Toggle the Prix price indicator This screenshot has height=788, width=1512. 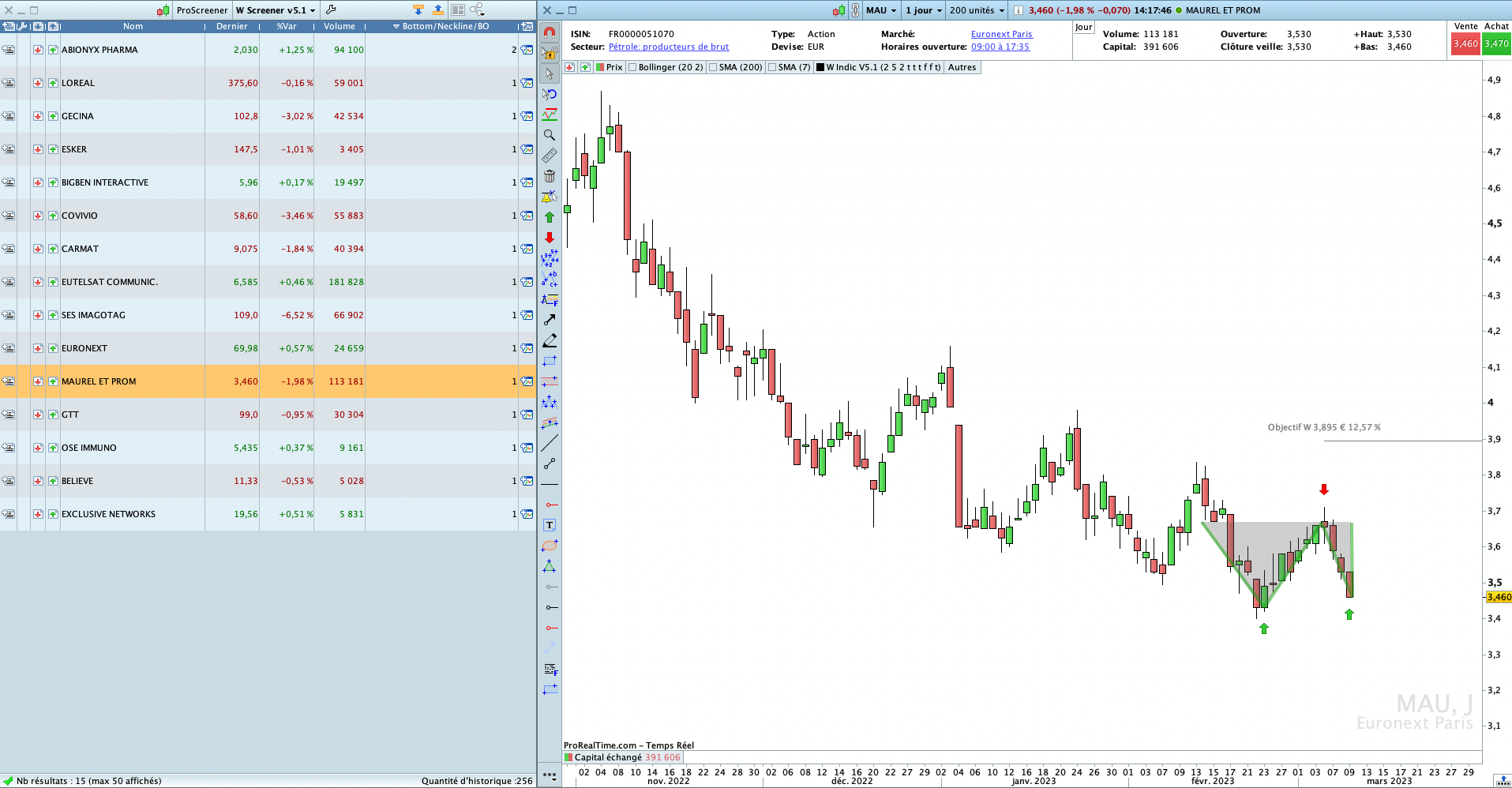(600, 67)
